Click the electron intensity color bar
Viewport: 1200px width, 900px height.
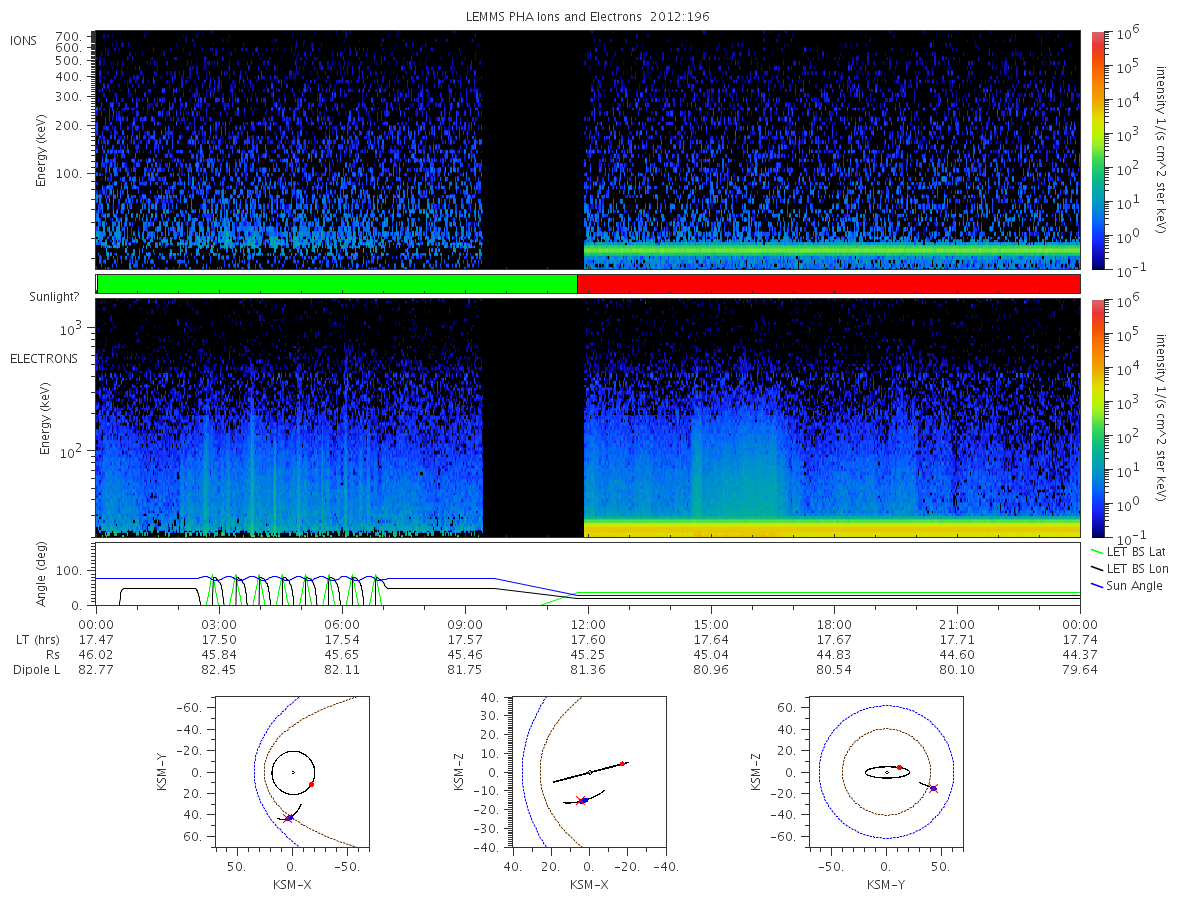[x=1097, y=417]
